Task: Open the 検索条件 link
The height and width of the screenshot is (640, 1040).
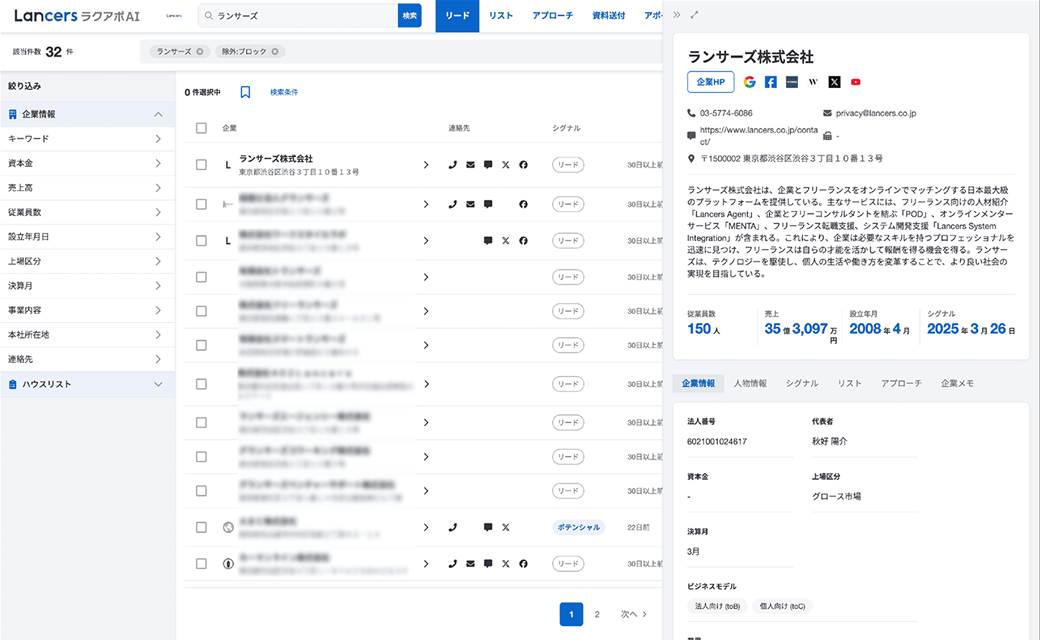Action: click(284, 92)
